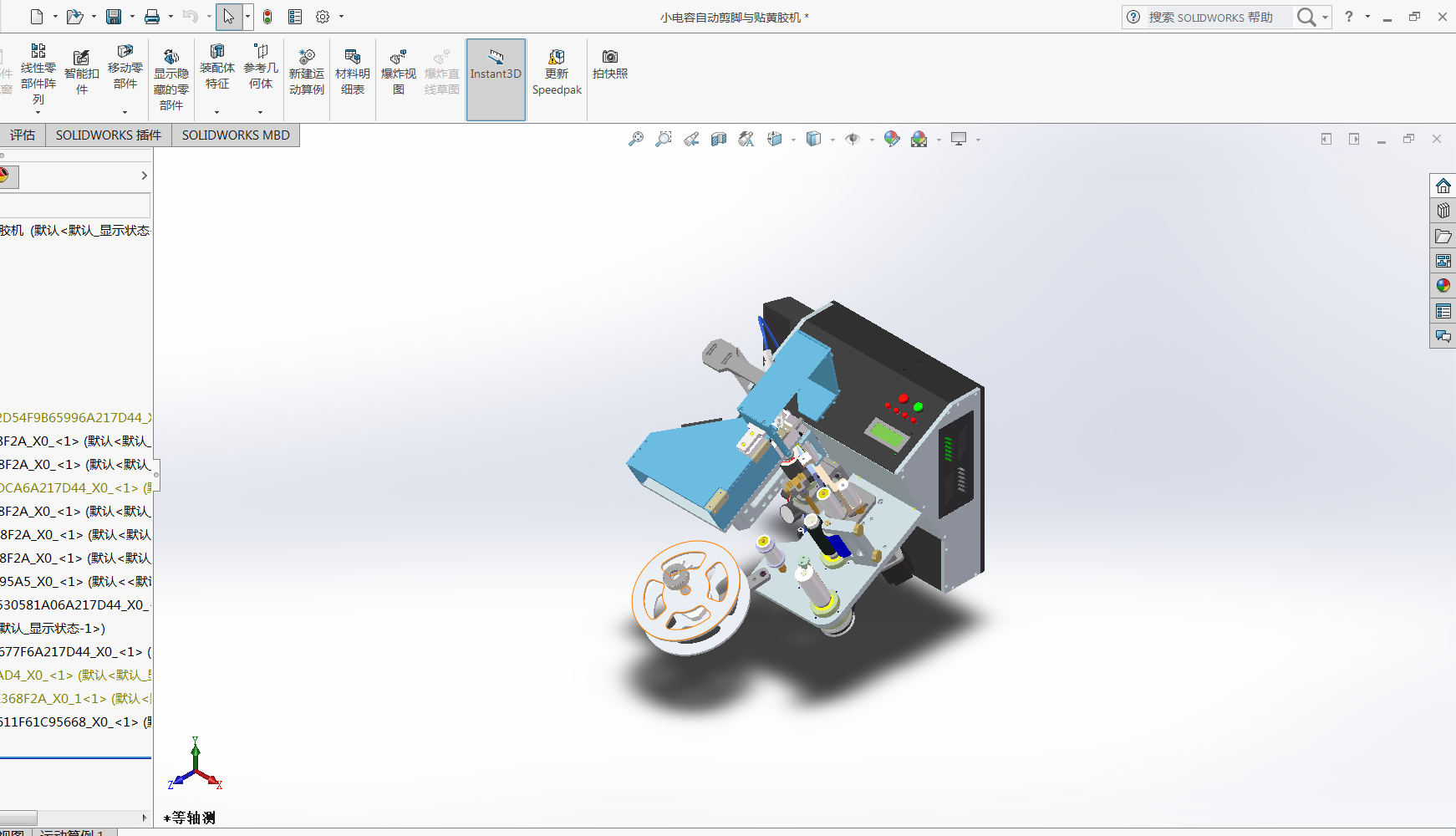This screenshot has height=836, width=1456.
Task: Click 爆炸视图 Exploded View tool
Action: (x=399, y=72)
